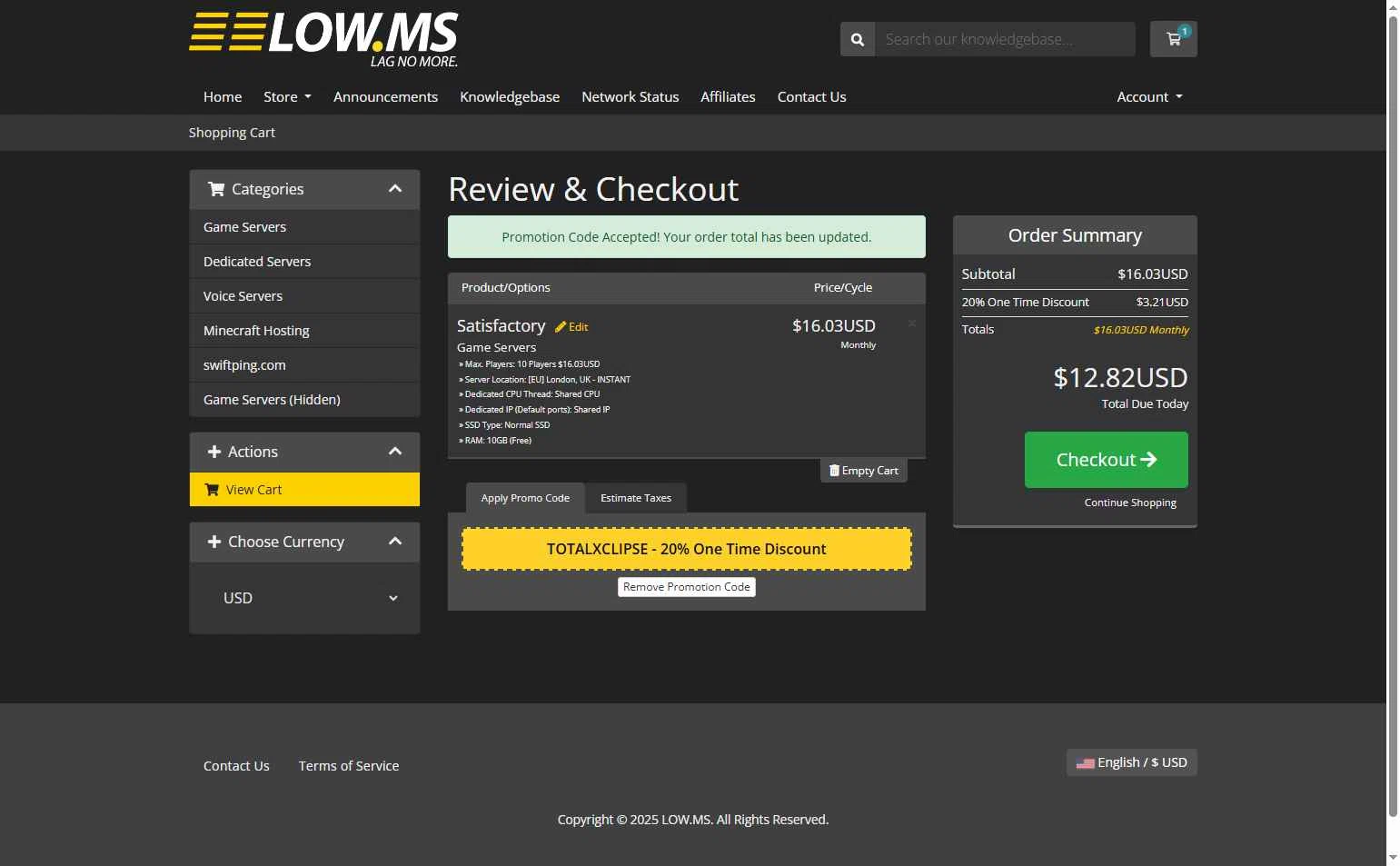This screenshot has height=866, width=1400.
Task: Click the Continue Shopping link
Action: [1130, 503]
